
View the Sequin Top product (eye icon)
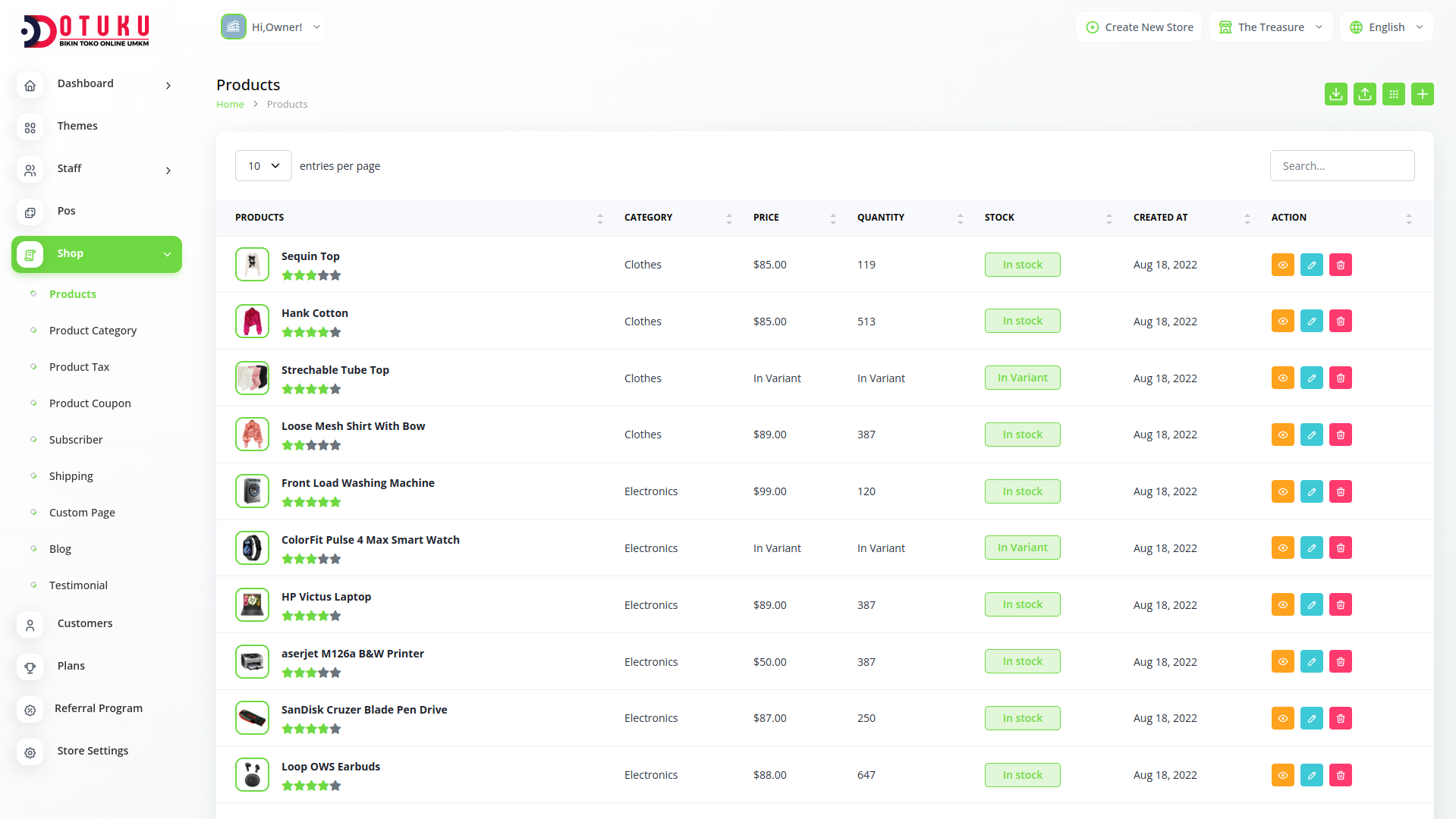coord(1282,265)
